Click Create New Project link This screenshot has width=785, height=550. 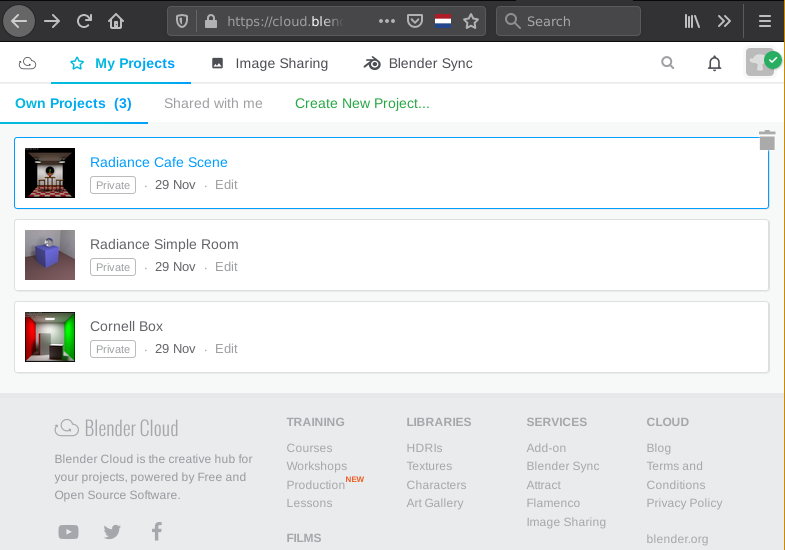(x=362, y=103)
